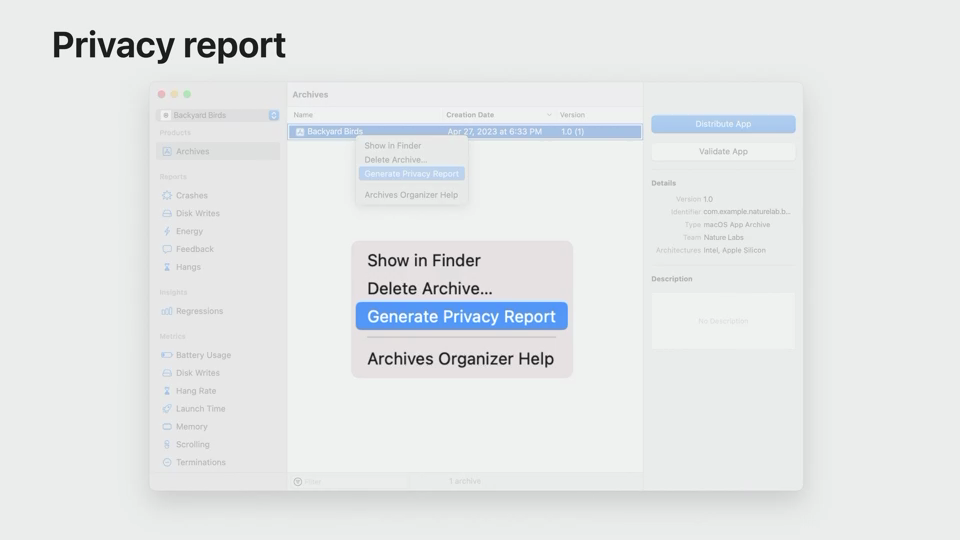
Task: Select Feedback in the sidebar
Action: 195,249
